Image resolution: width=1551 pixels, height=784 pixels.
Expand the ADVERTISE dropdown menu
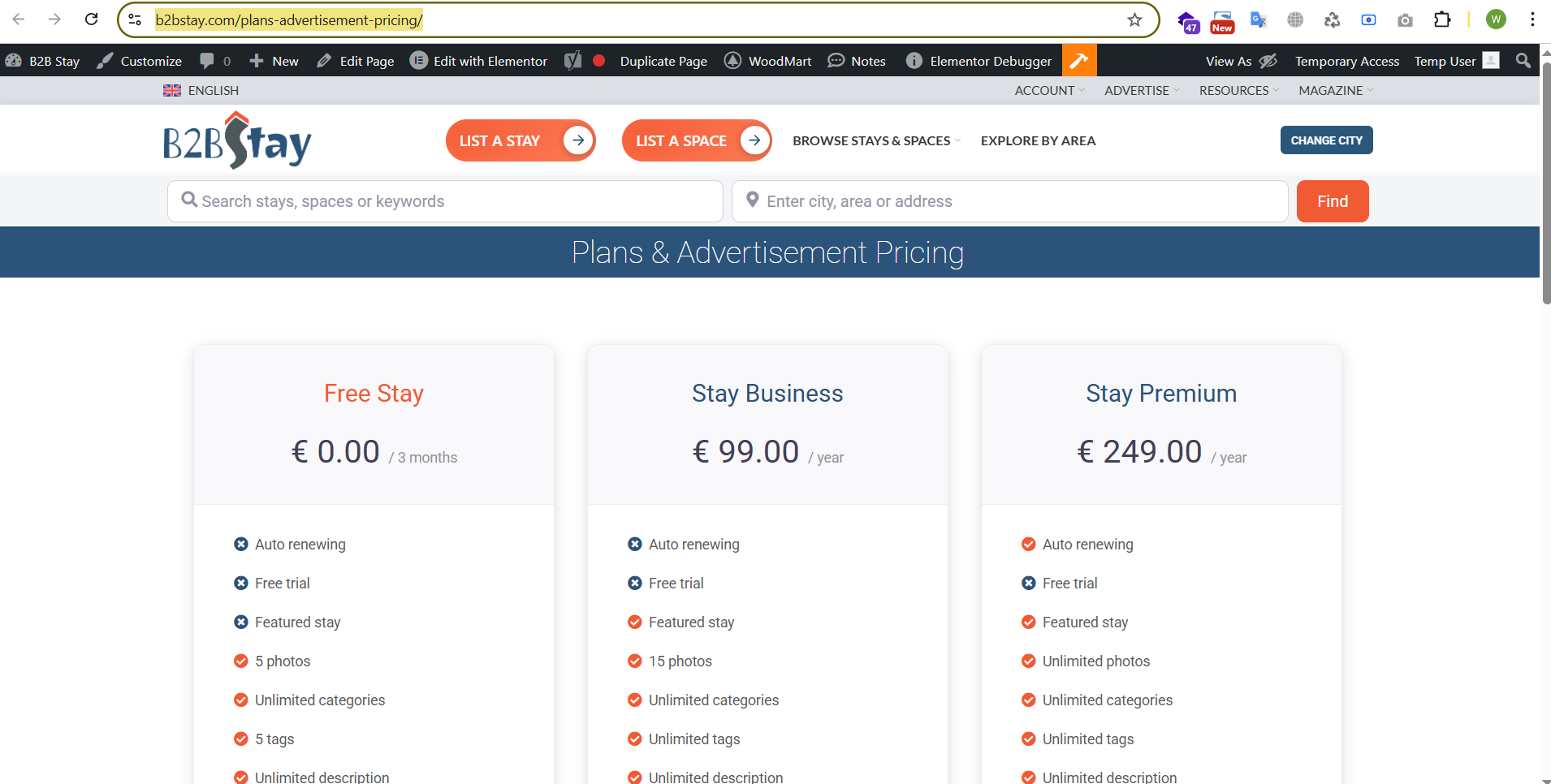tap(1141, 91)
